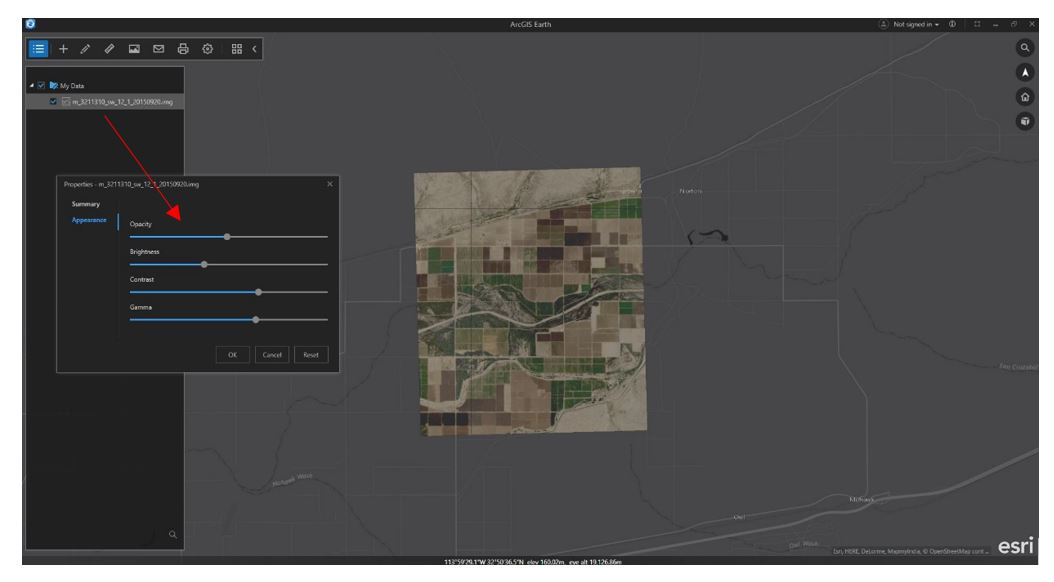Click the Properties dialog title text
1054x582 pixels.
(x=131, y=184)
